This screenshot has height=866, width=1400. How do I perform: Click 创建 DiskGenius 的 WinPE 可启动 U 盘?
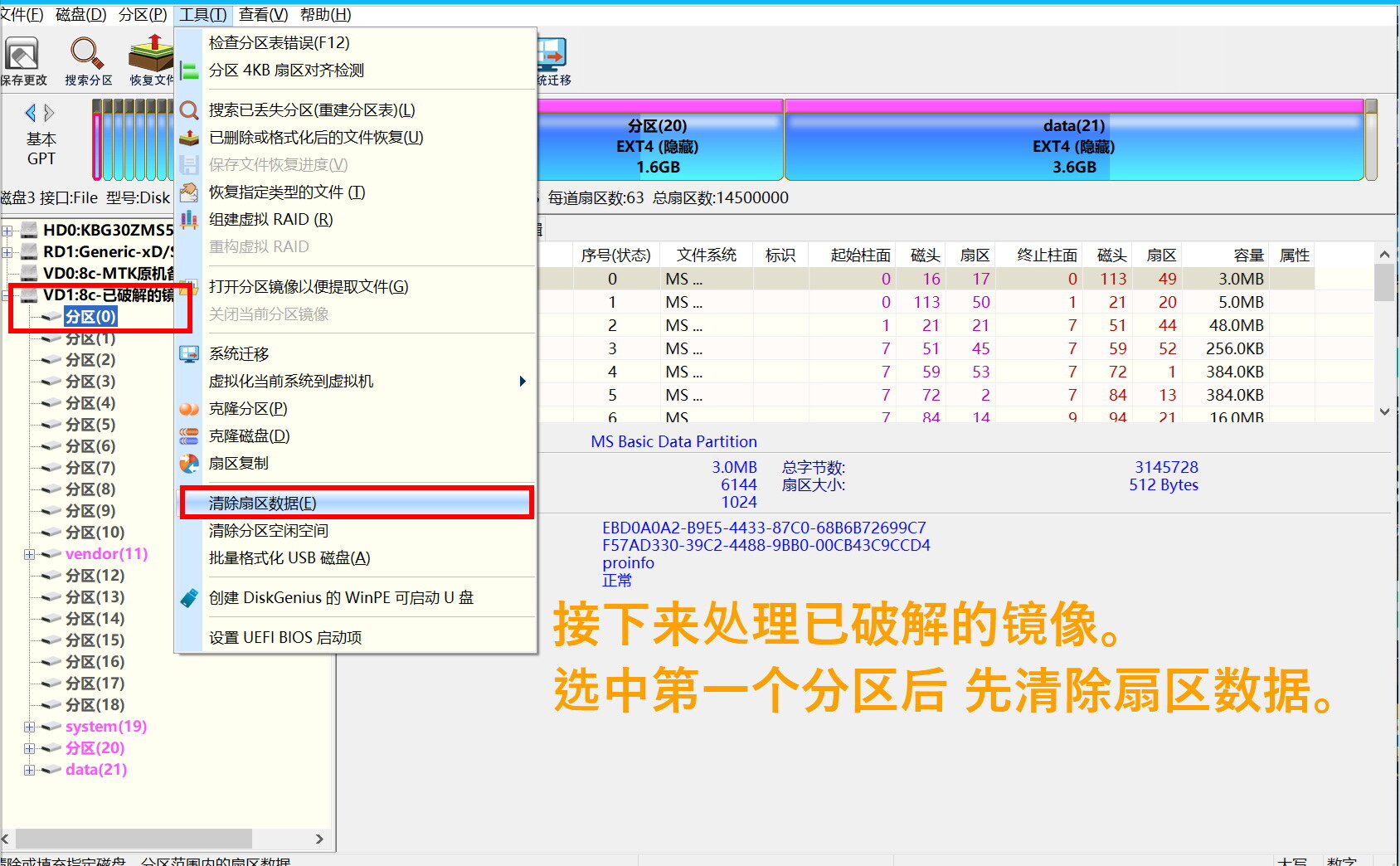(x=341, y=597)
